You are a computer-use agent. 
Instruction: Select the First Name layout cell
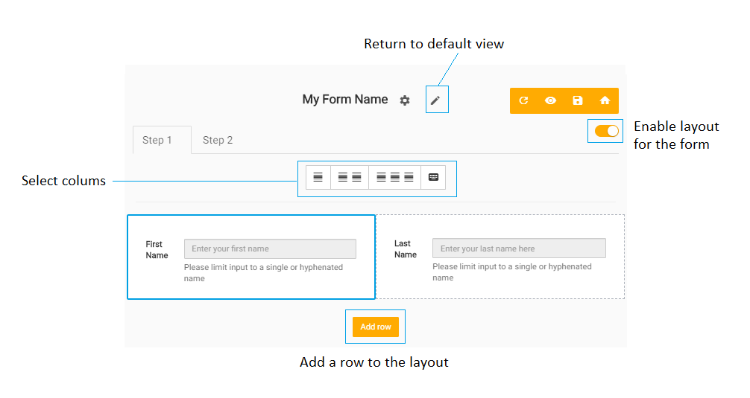[251, 257]
